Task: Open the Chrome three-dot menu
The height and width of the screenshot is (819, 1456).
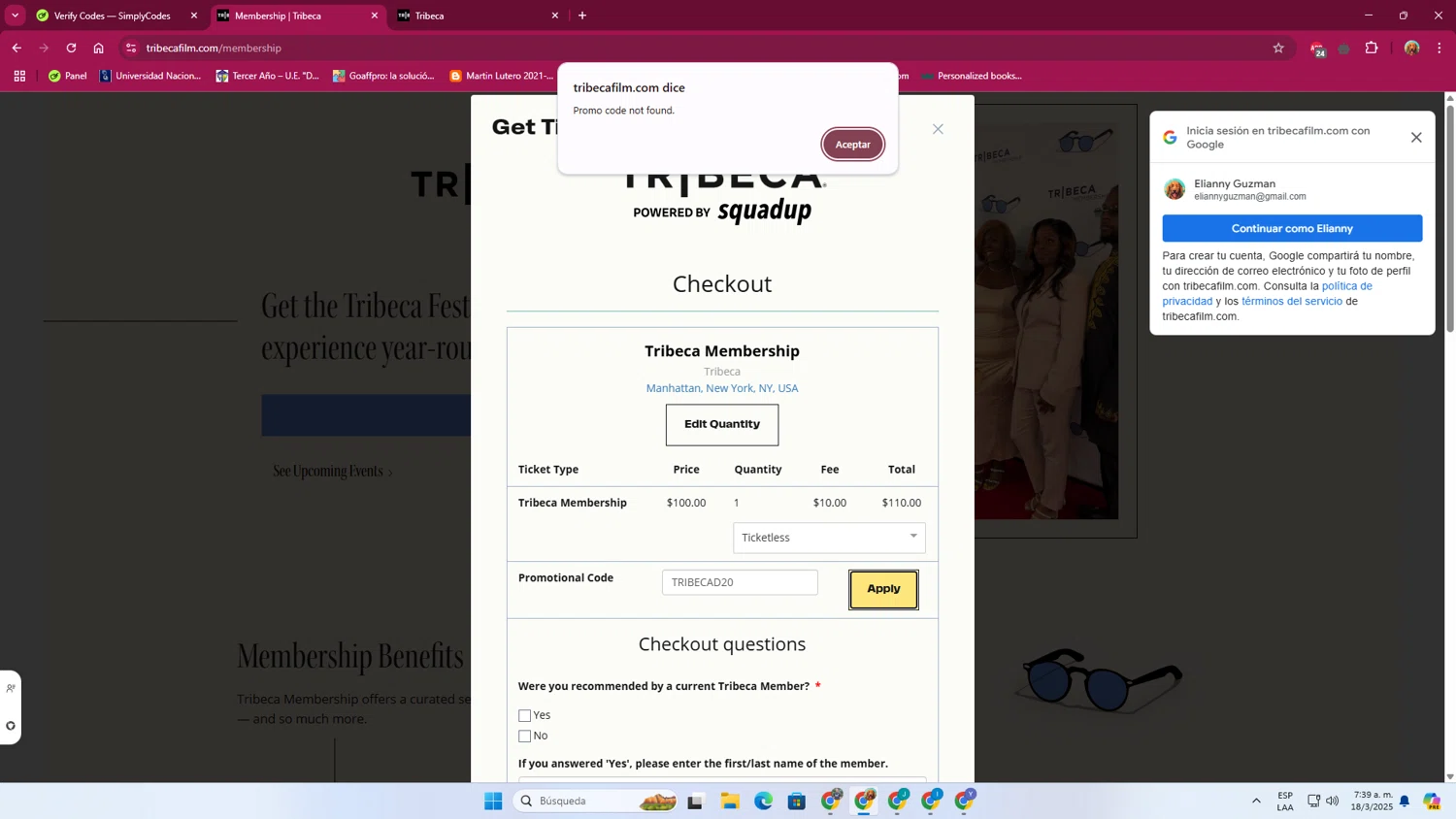Action: click(1439, 48)
